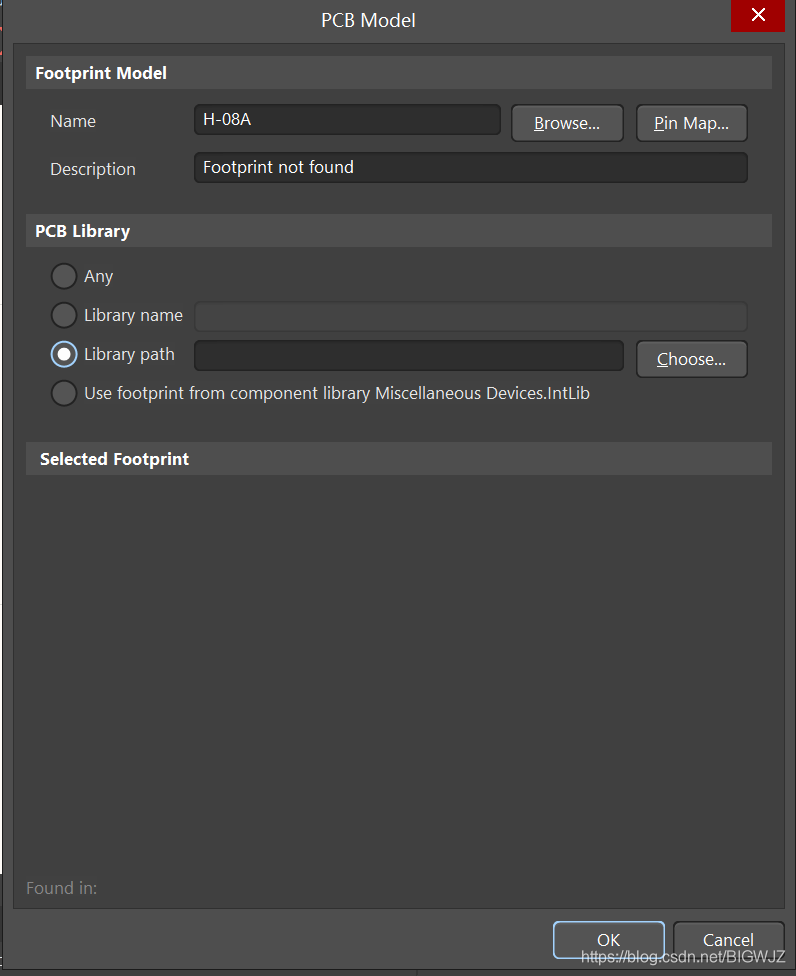Click the Name field containing H-08A
The height and width of the screenshot is (976, 796).
pos(346,120)
